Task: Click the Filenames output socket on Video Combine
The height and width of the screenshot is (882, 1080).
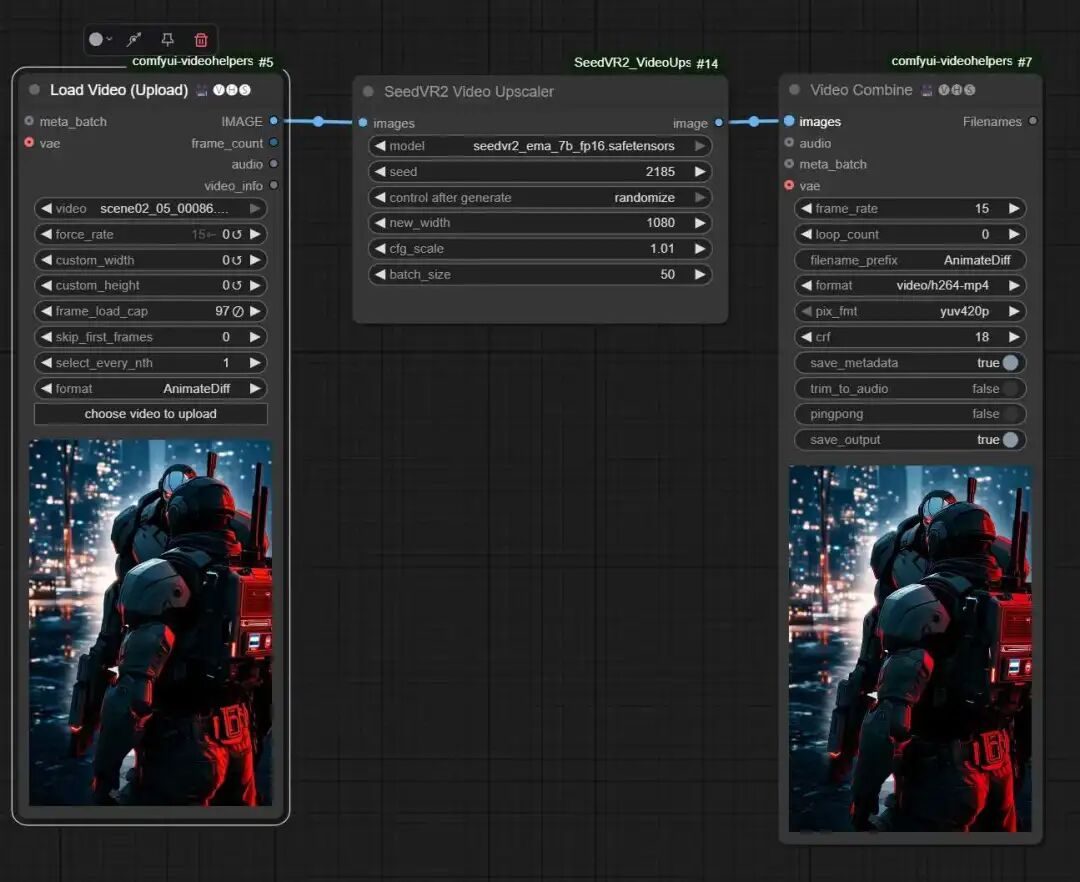Action: click(x=1033, y=121)
